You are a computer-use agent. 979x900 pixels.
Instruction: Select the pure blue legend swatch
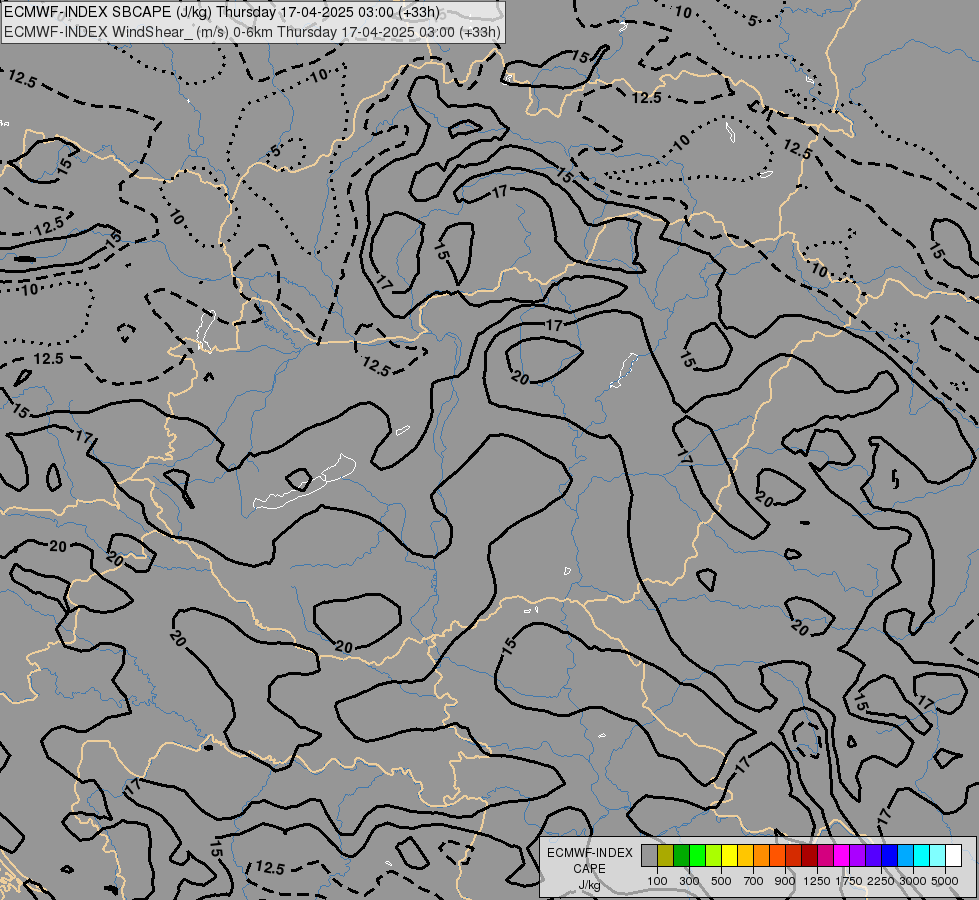pyautogui.click(x=890, y=856)
